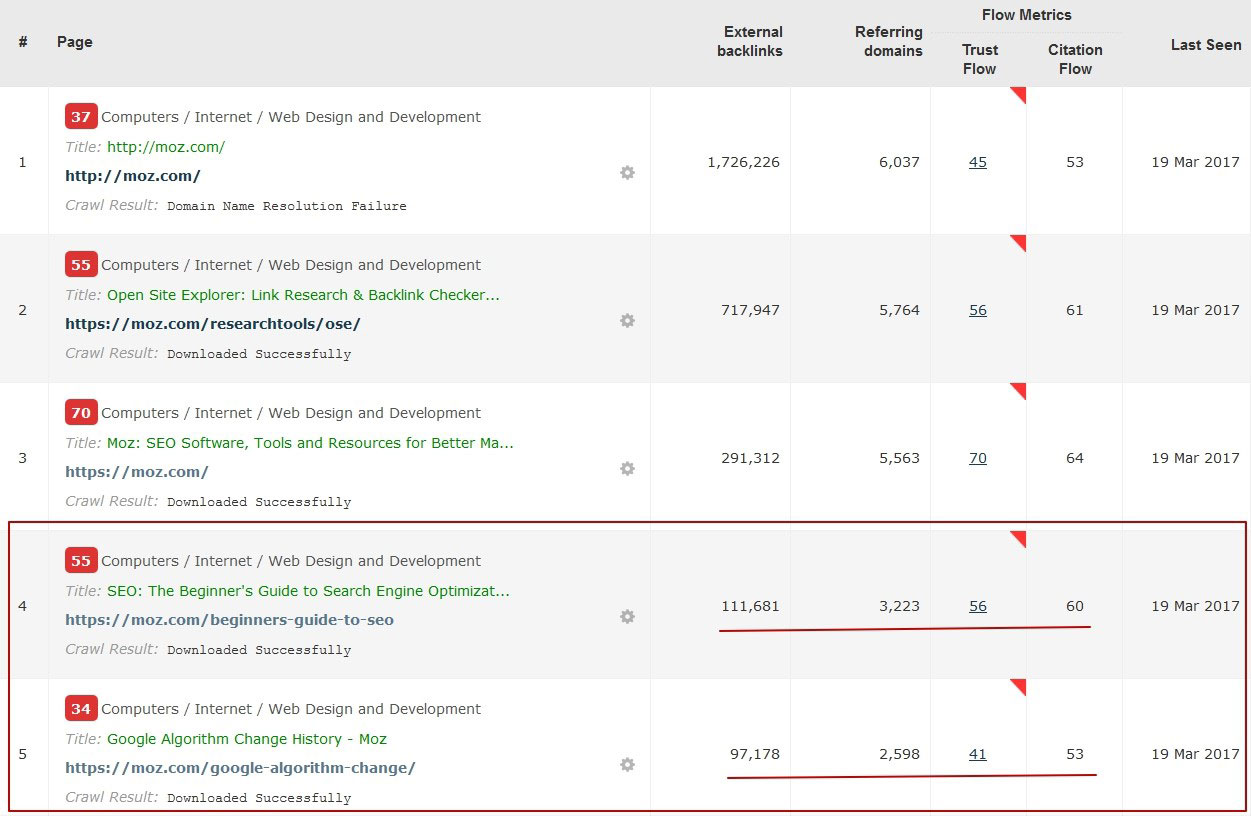This screenshot has width=1251, height=816.
Task: Open gear menu for beginners-guide-to-seo row
Action: [627, 617]
